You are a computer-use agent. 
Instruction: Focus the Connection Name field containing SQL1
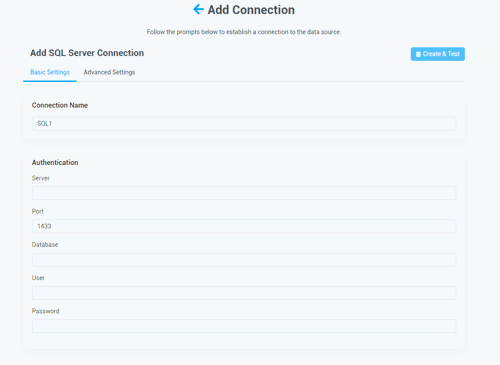[x=244, y=124]
